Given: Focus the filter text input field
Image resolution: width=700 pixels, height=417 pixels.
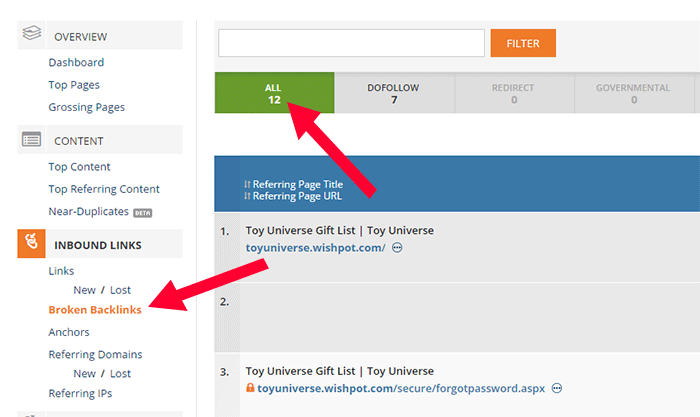Looking at the screenshot, I should [351, 43].
